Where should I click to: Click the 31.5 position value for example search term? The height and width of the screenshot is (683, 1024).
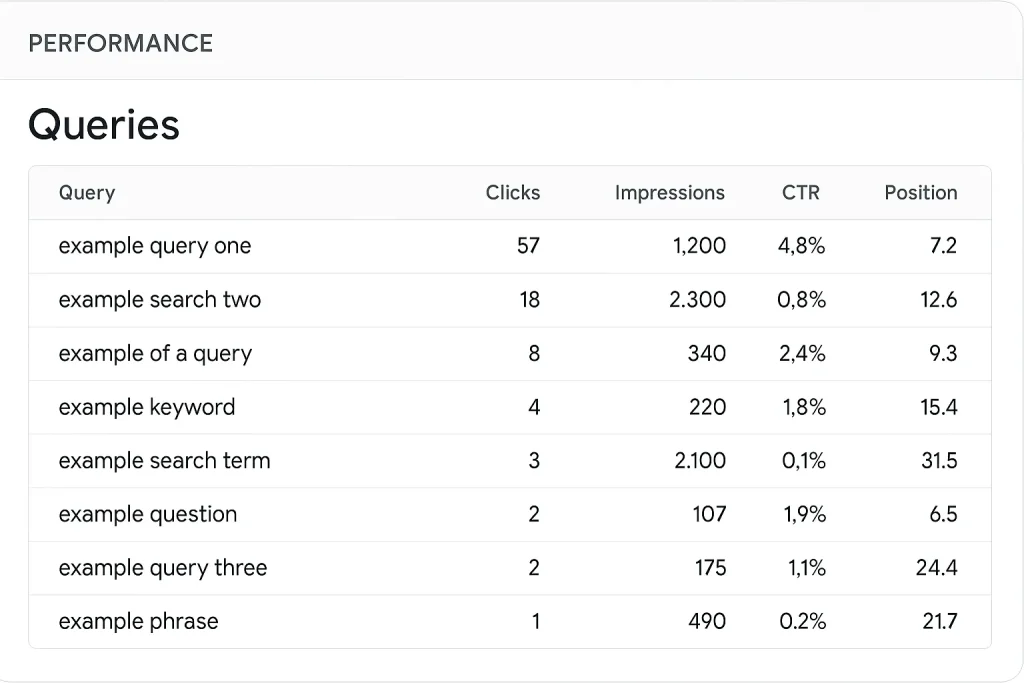click(941, 461)
